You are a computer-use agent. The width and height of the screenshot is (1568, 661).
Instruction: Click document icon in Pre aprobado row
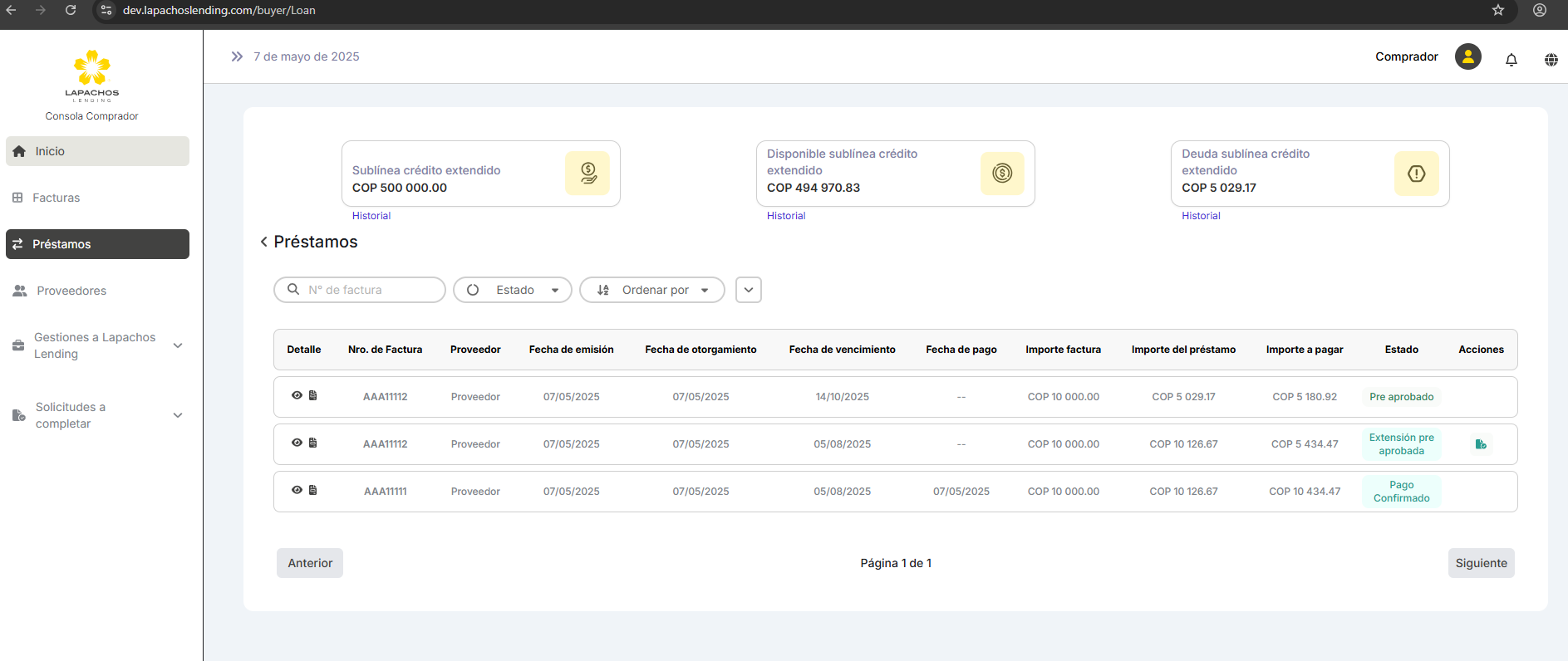[313, 395]
